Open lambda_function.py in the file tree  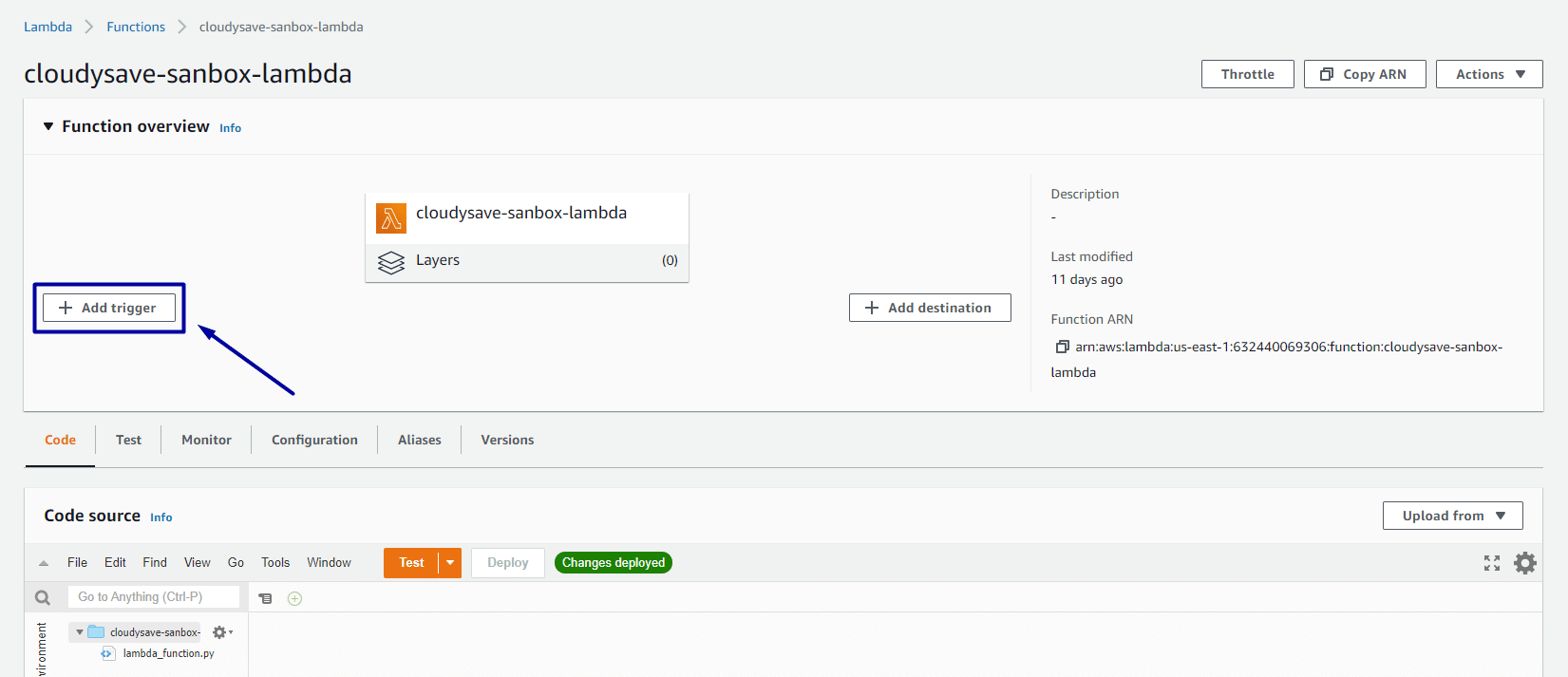(x=168, y=653)
